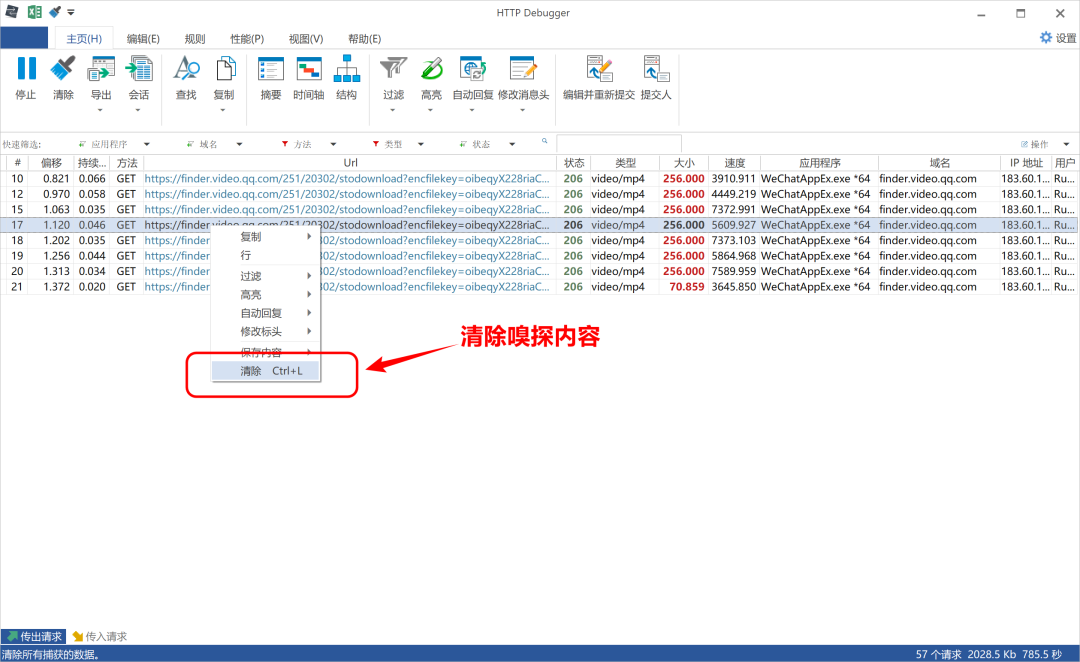Click the quick filter search magnifier icon
This screenshot has height=662, width=1080.
pyautogui.click(x=544, y=141)
